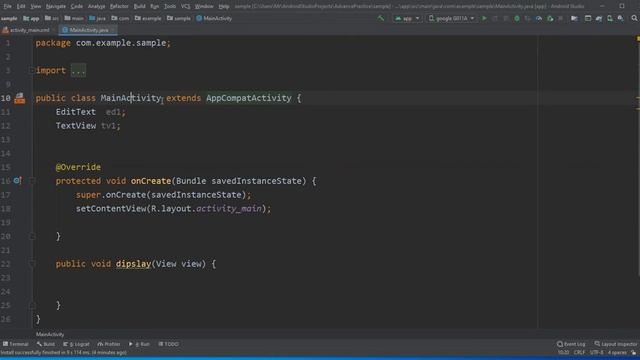Click the activity_main layout reference

229,209
